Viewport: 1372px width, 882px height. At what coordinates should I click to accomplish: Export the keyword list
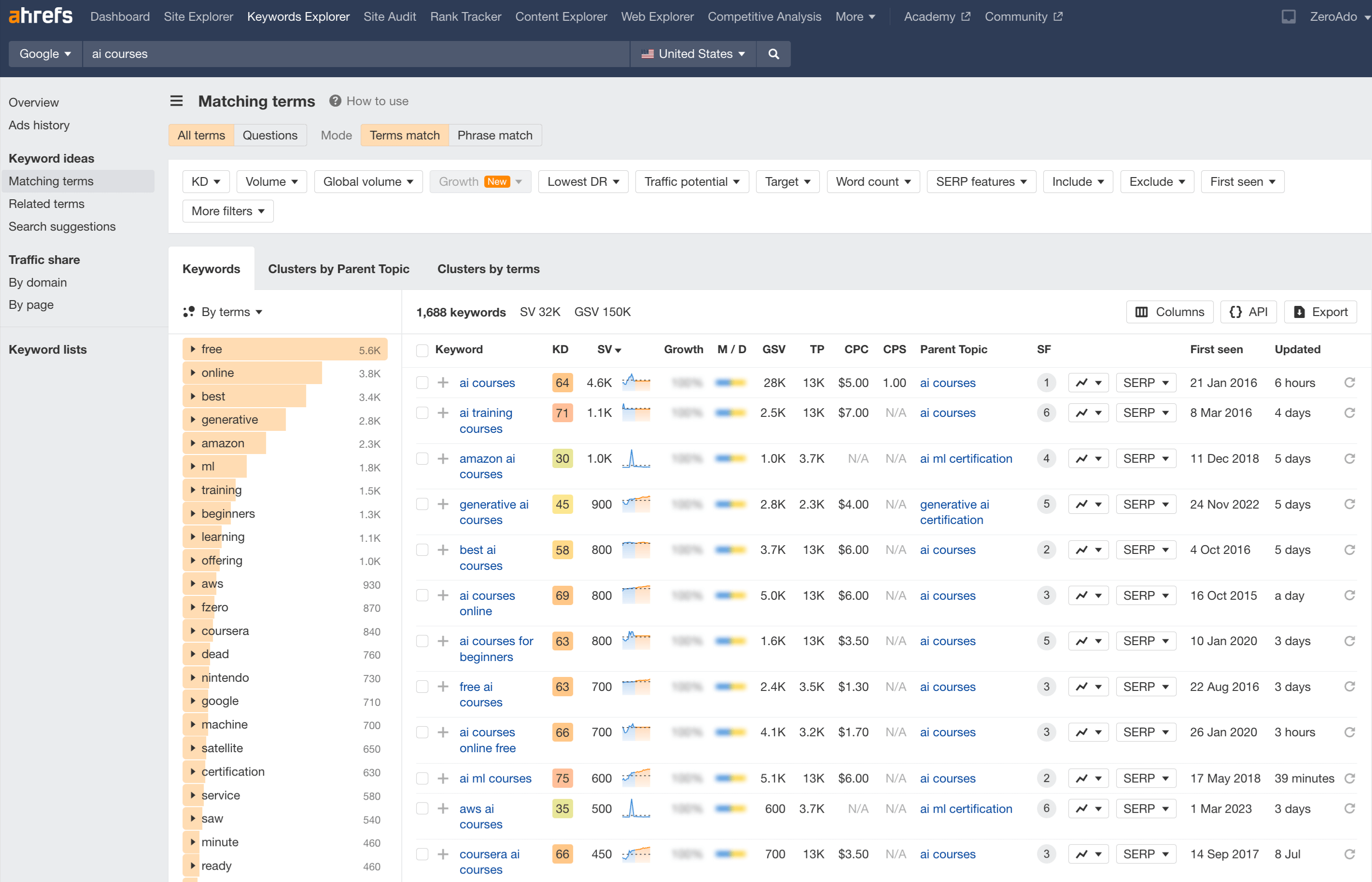pos(1320,312)
